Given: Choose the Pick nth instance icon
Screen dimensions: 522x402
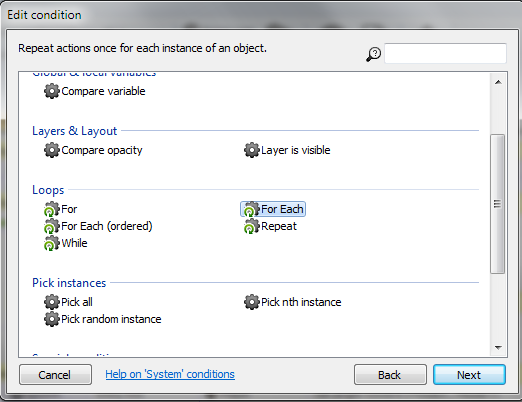Looking at the screenshot, I should coord(252,302).
